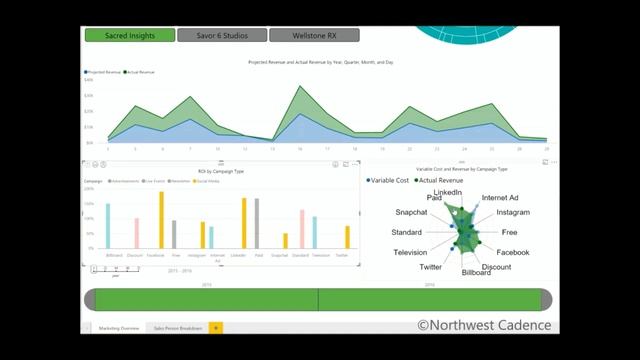Select the Wellstone RX slicer button
This screenshot has width=640, height=360.
pos(314,36)
